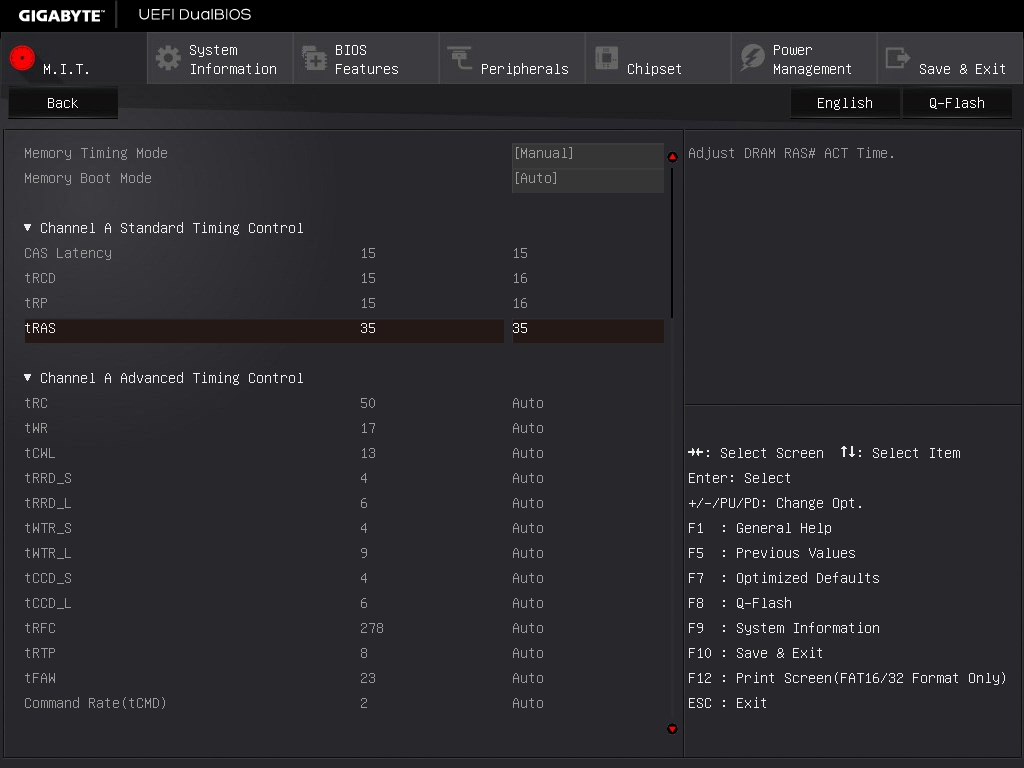Select the tCWL Auto setting
The image size is (1024, 768).
tap(528, 453)
